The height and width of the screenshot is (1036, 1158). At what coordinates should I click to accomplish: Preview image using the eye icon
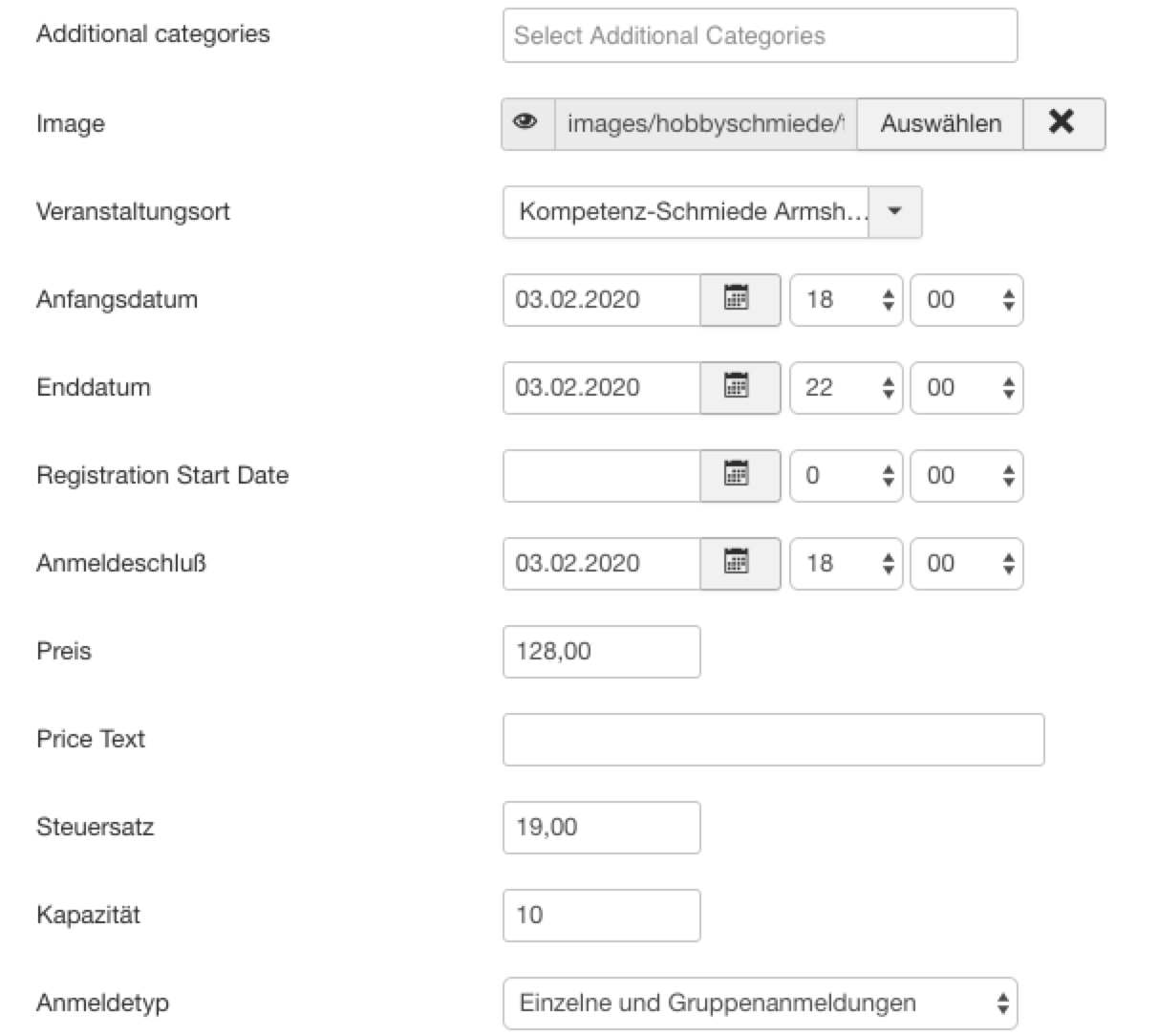pos(527,123)
